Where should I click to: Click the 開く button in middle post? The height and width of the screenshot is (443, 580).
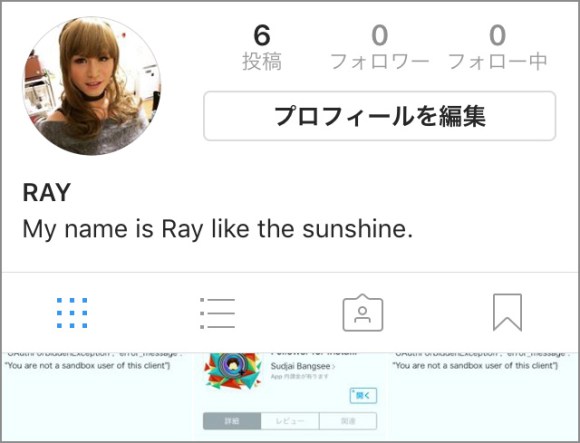coord(363,396)
